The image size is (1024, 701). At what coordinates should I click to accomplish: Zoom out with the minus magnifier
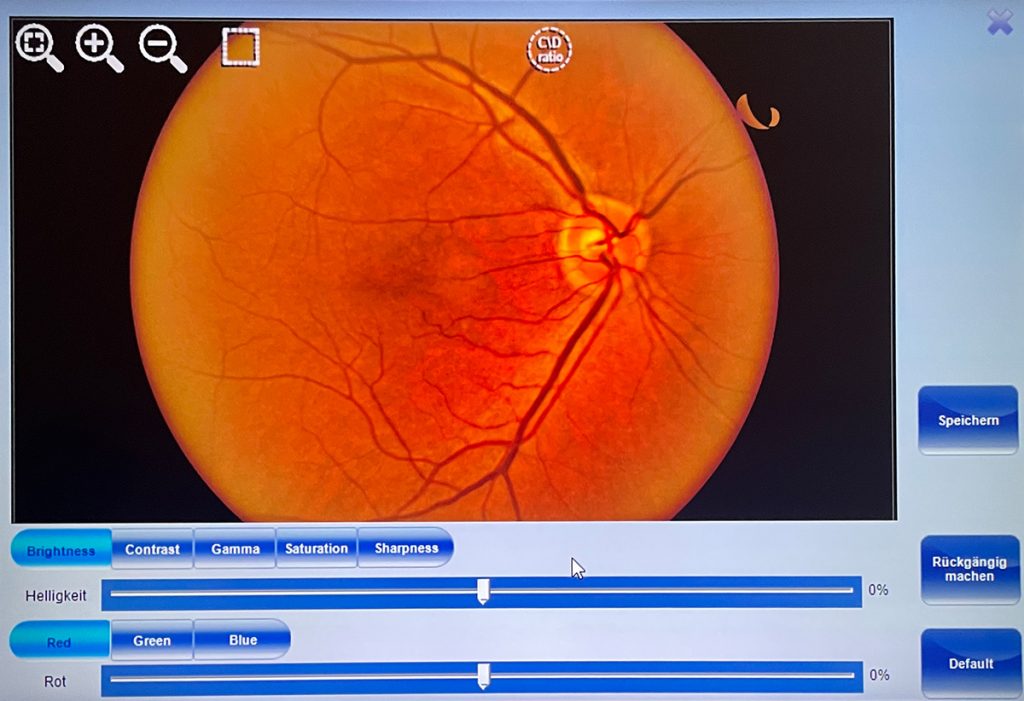coord(160,46)
